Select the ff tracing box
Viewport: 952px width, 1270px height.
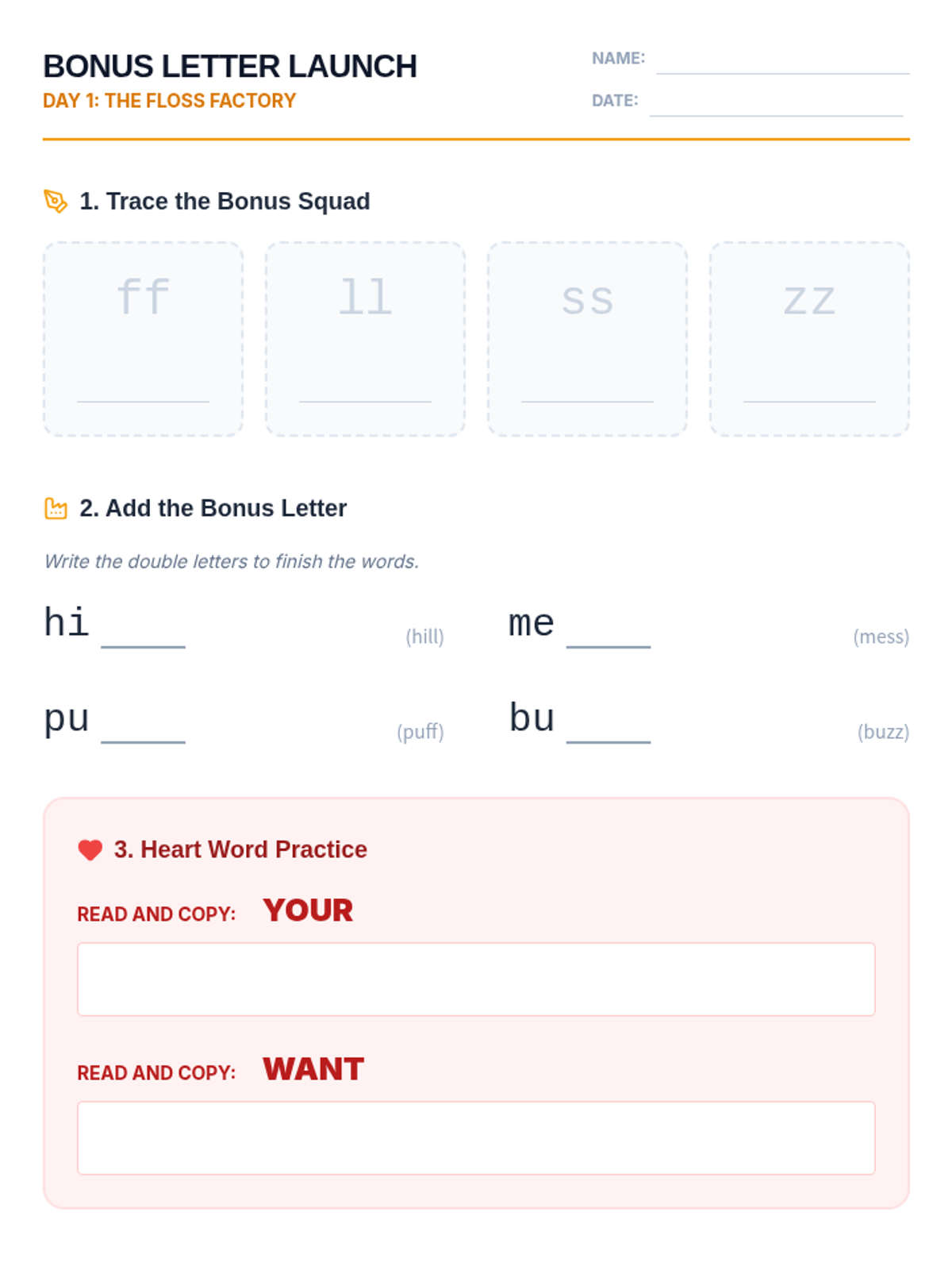pos(143,339)
